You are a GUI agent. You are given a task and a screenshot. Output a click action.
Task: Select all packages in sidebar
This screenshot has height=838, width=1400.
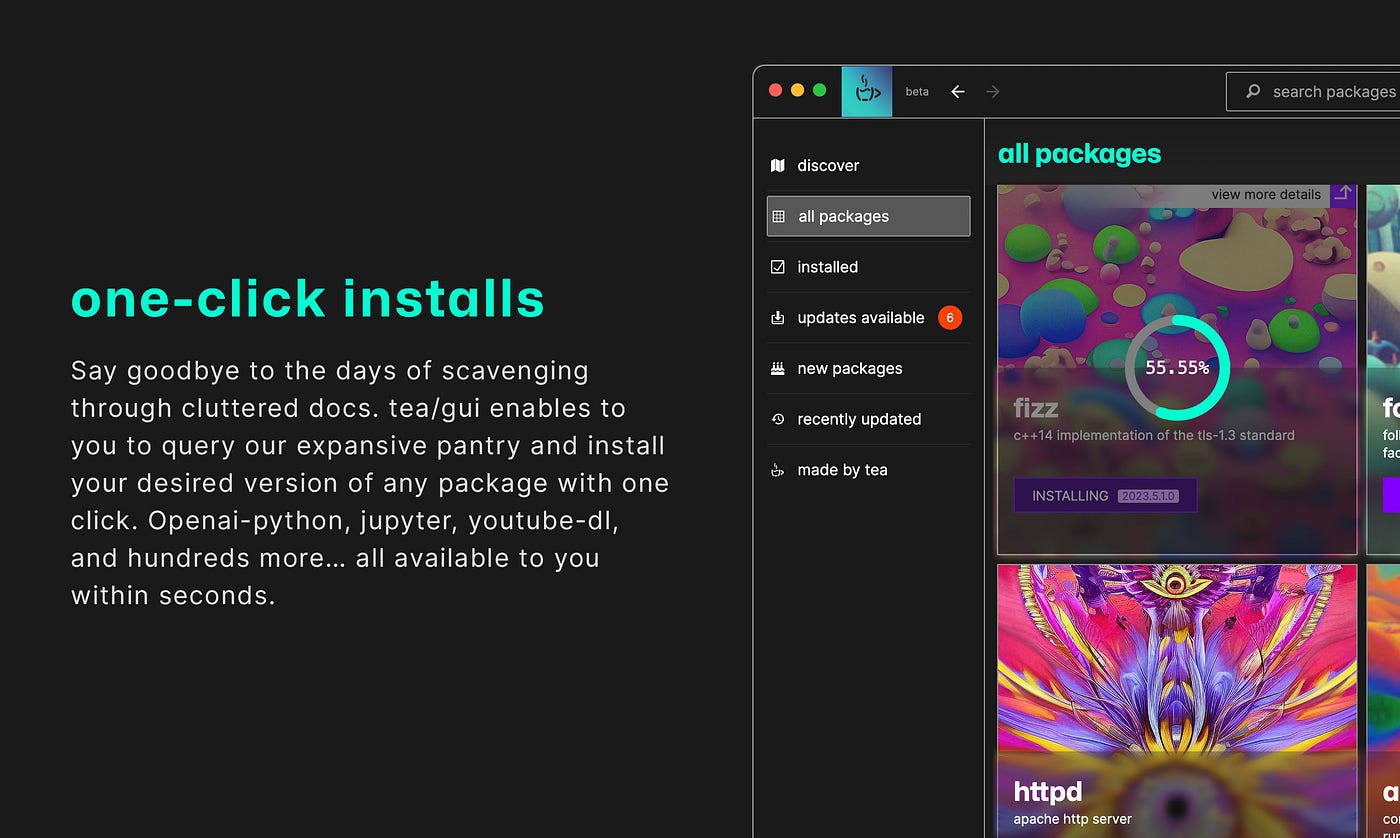coord(868,216)
